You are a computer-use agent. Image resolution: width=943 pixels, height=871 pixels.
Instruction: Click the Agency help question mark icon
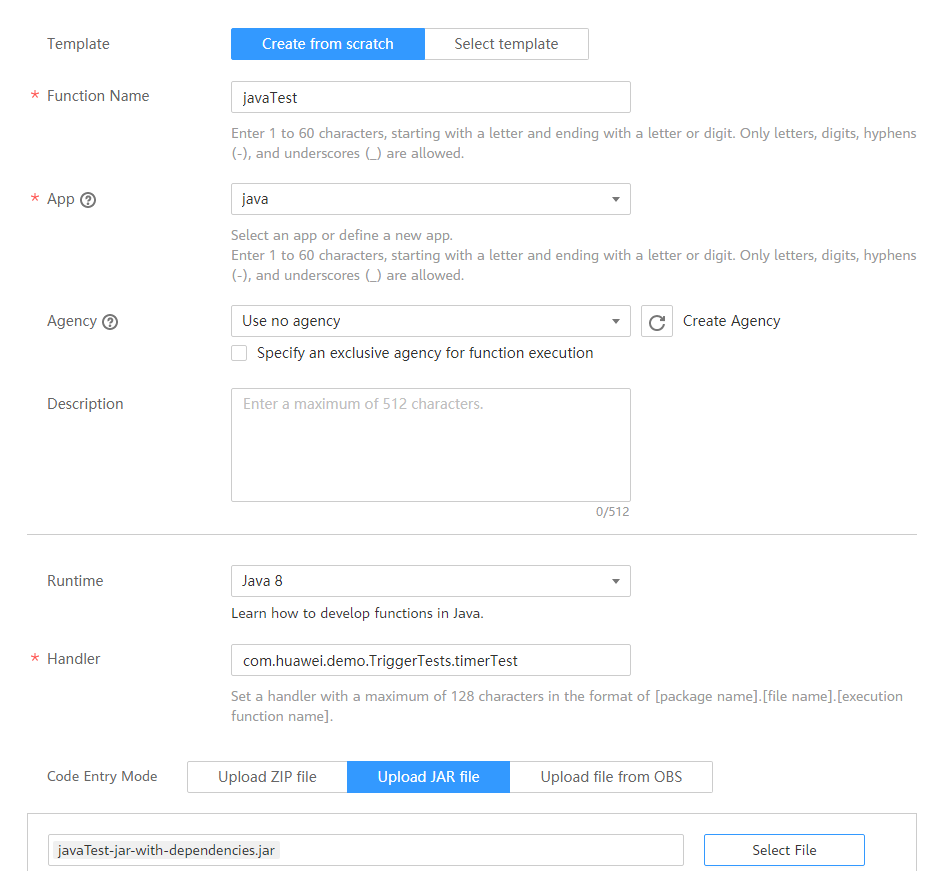(x=110, y=322)
